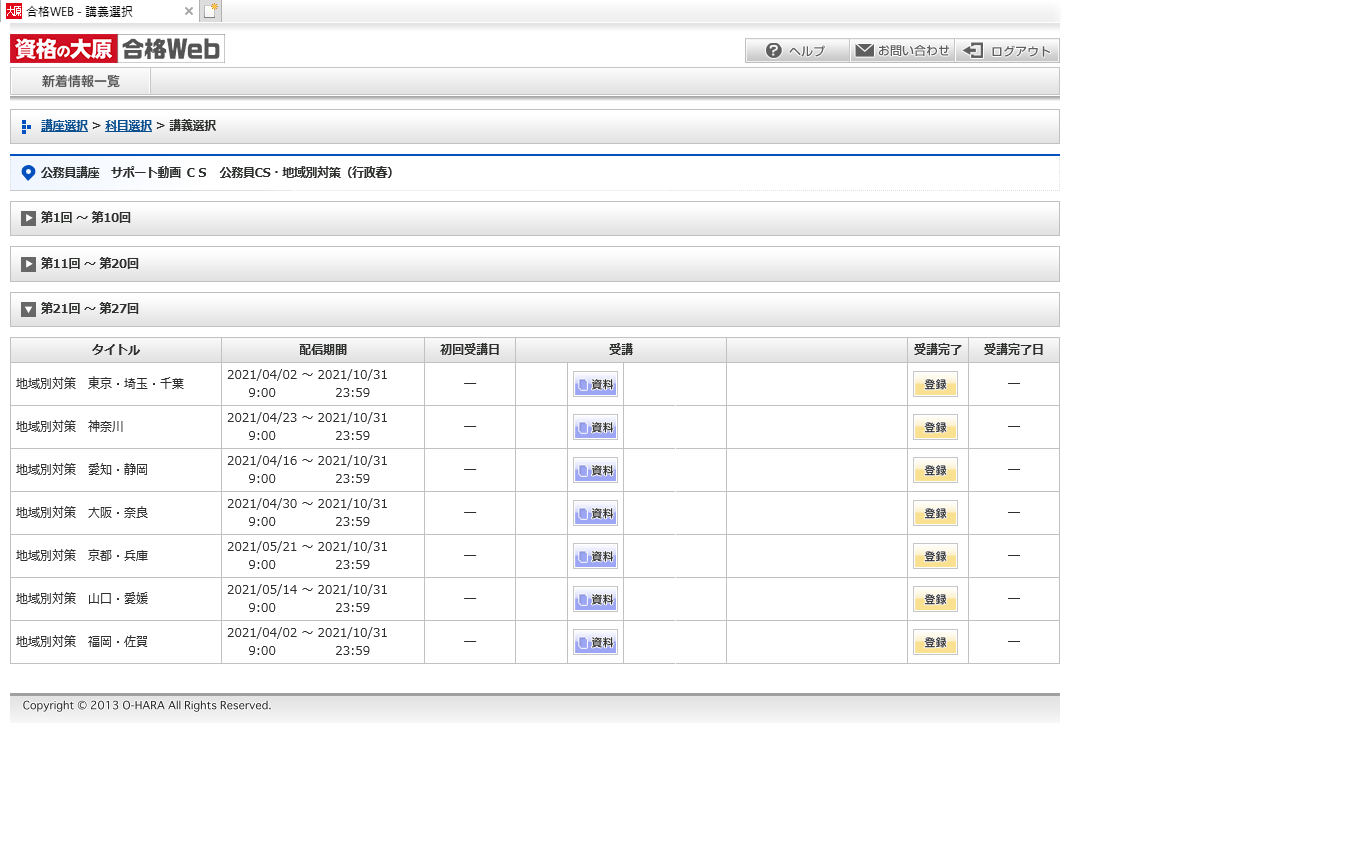Click the 資格の大原 合格Web logo
The height and width of the screenshot is (844, 1366).
point(117,49)
